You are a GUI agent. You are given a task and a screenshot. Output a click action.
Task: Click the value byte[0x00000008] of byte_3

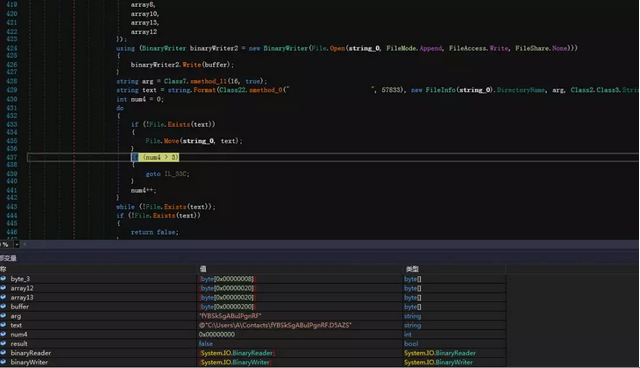[x=227, y=279]
